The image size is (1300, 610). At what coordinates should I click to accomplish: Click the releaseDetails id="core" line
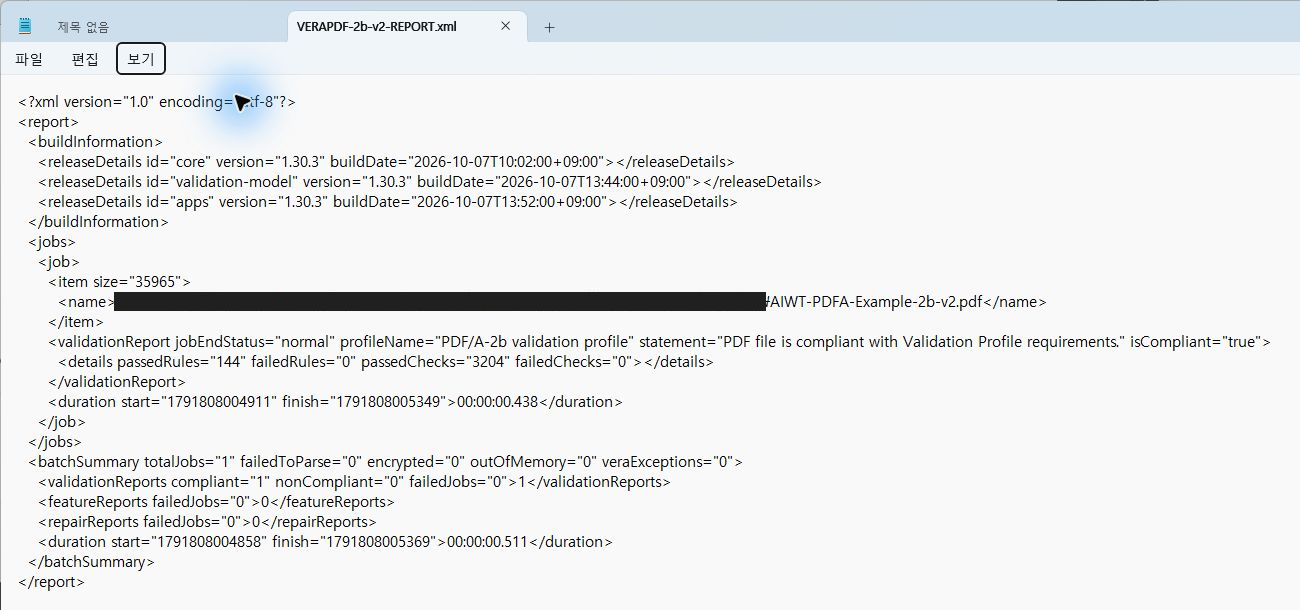(x=386, y=162)
